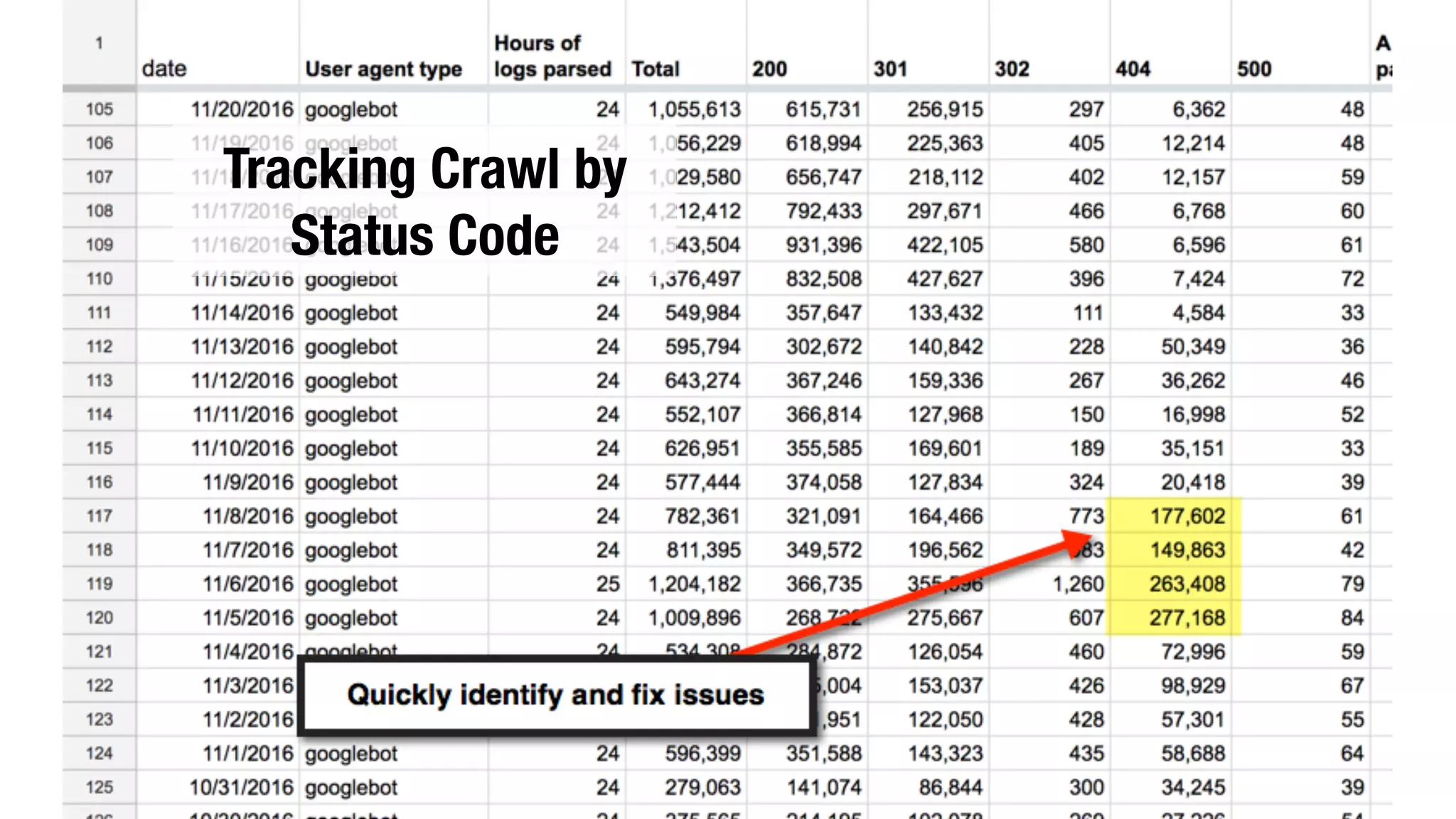Select date cell 11/5/2016
The image size is (1456, 819).
[x=218, y=618]
